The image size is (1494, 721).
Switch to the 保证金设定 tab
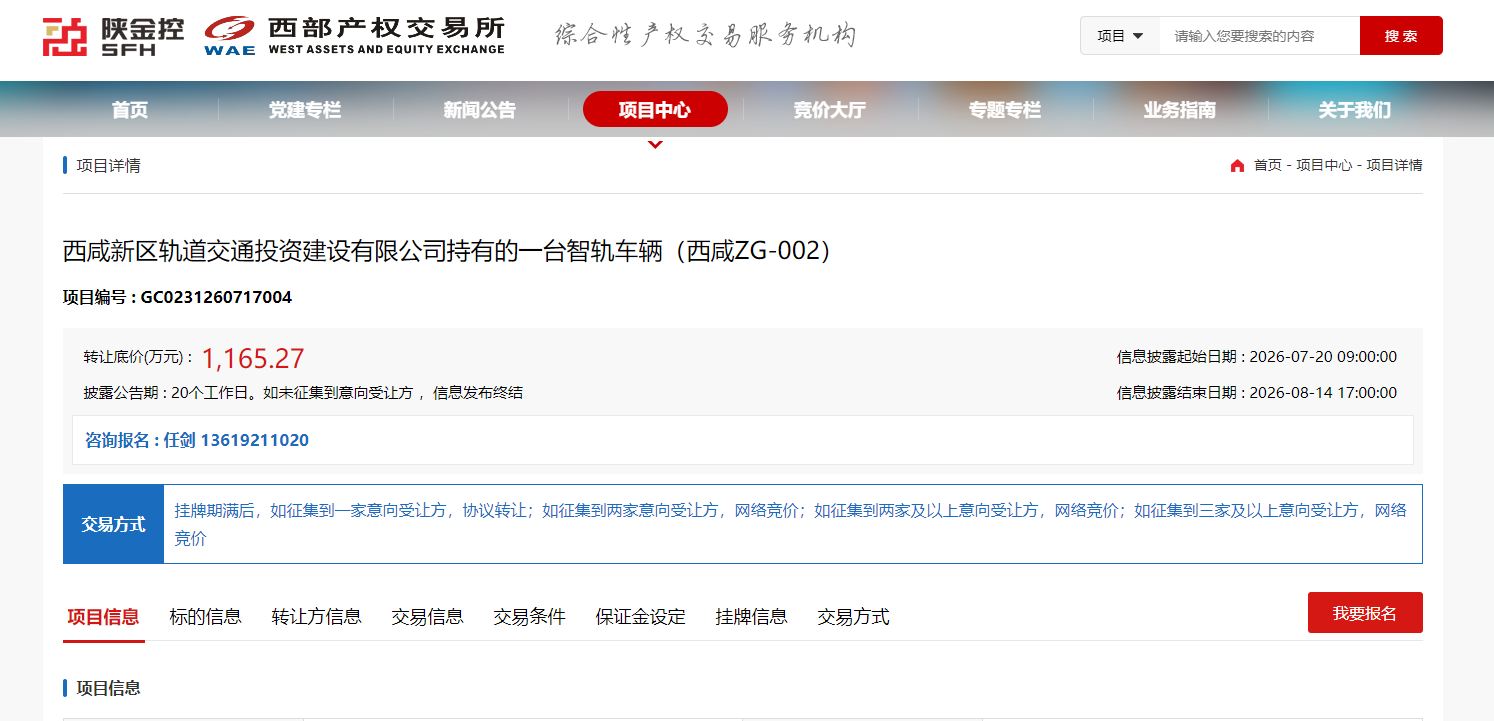[x=640, y=617]
